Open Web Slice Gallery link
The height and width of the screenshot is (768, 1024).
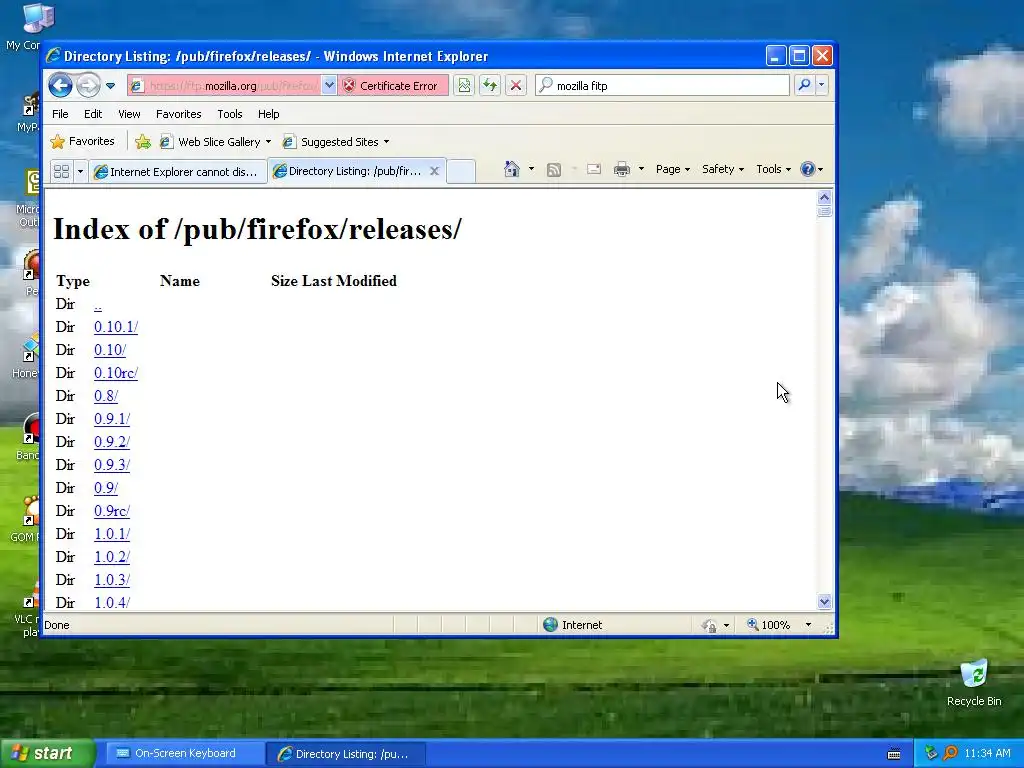point(214,142)
